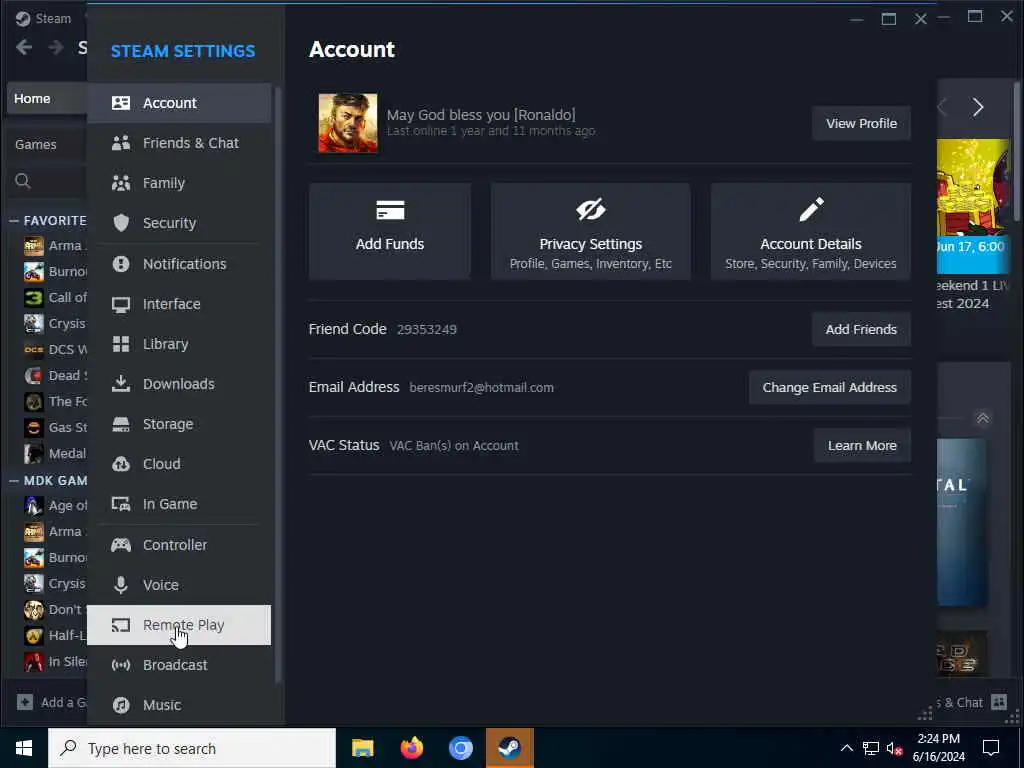Open Friends & Chat settings
The image size is (1024, 768).
click(x=179, y=143)
